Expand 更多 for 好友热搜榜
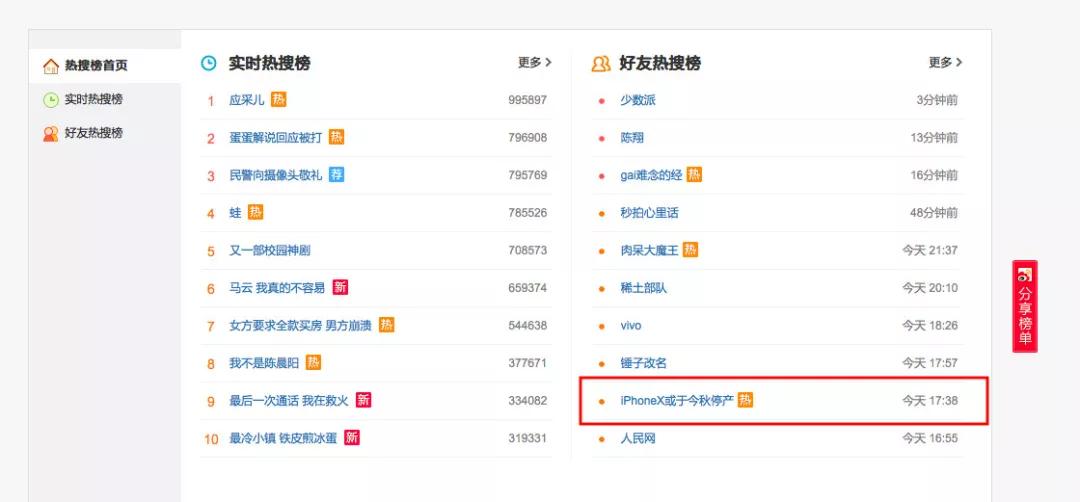 pos(946,63)
